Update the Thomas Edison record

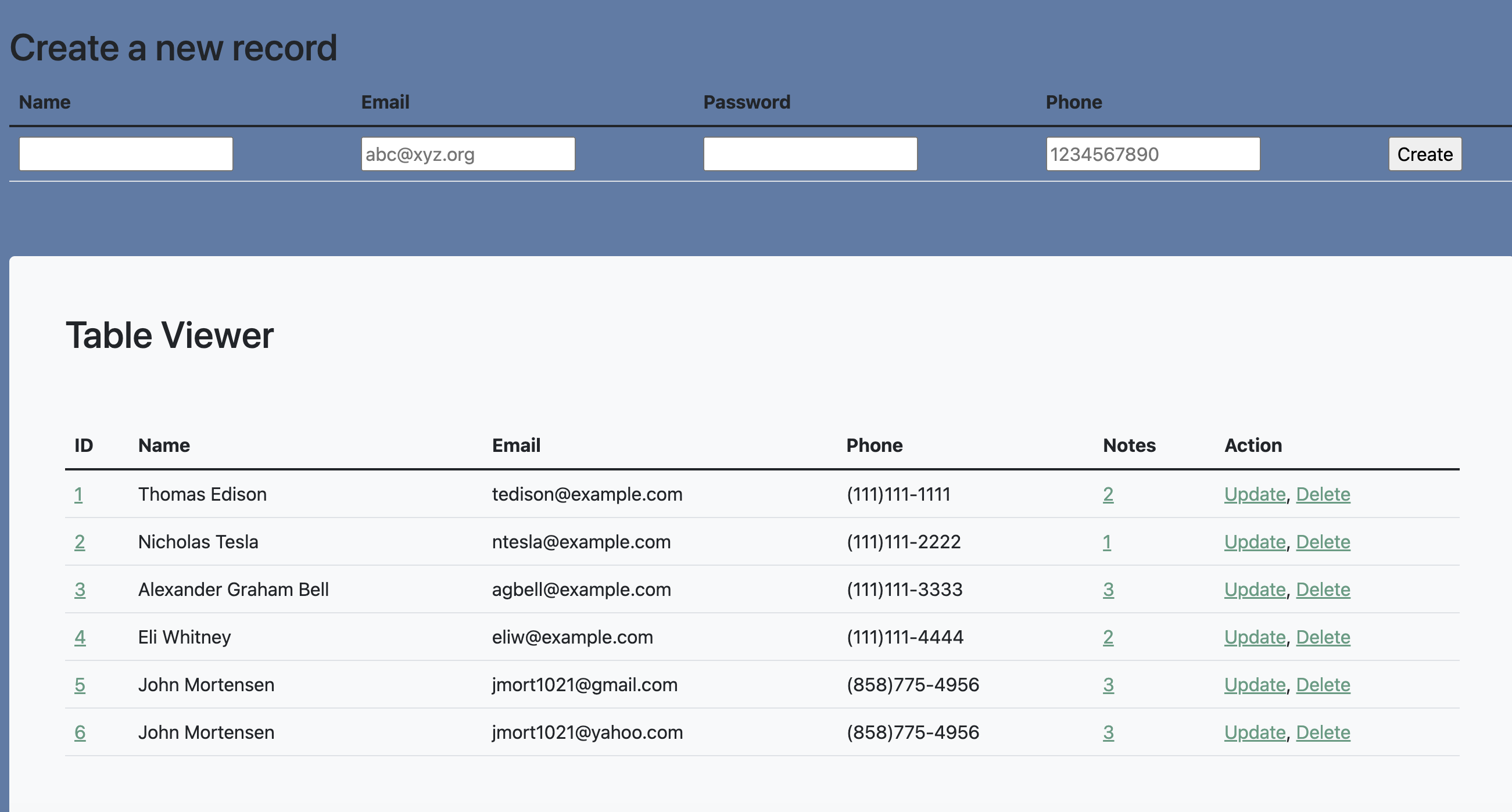1255,495
